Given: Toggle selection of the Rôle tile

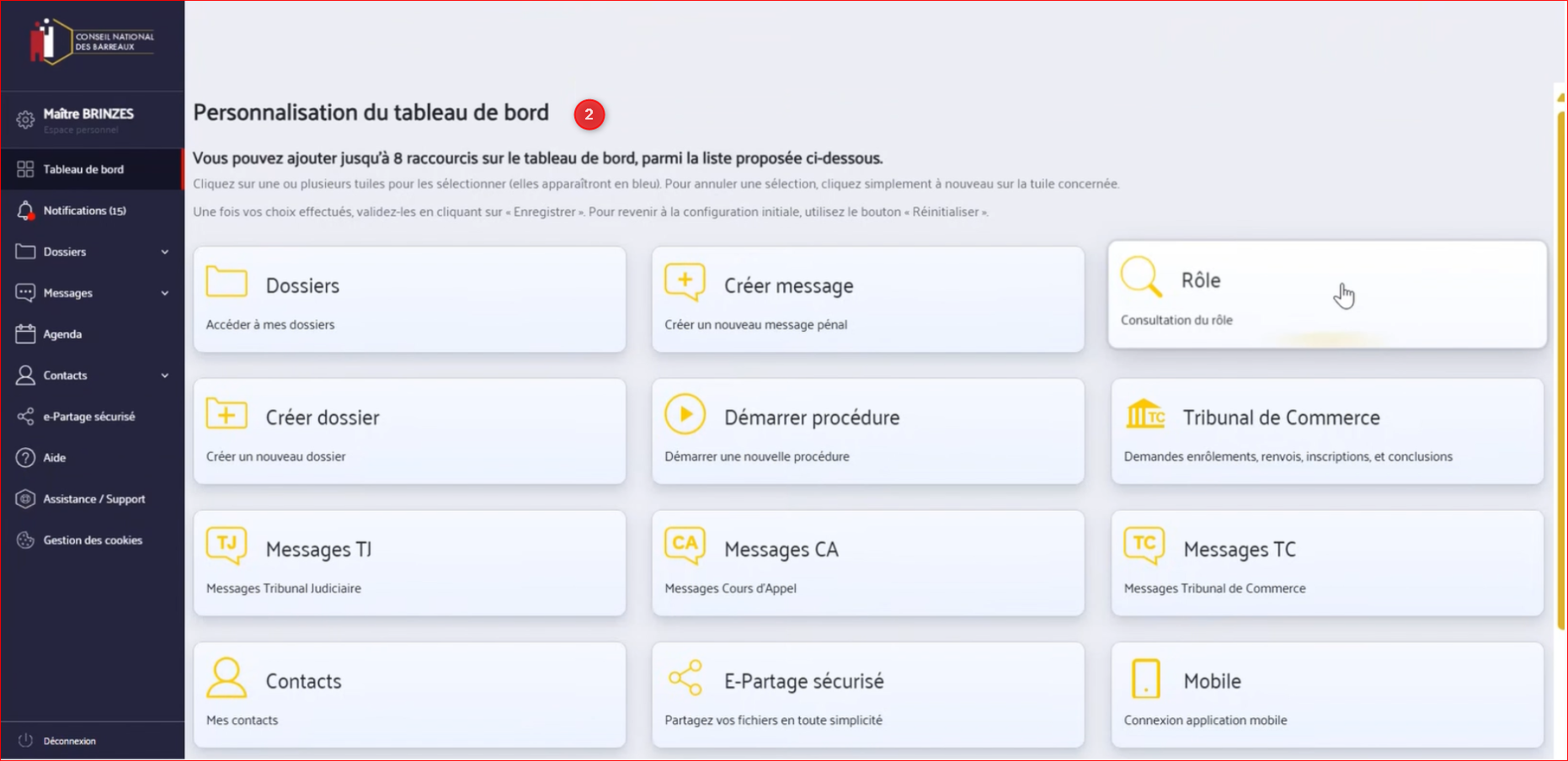Looking at the screenshot, I should click(x=1326, y=295).
